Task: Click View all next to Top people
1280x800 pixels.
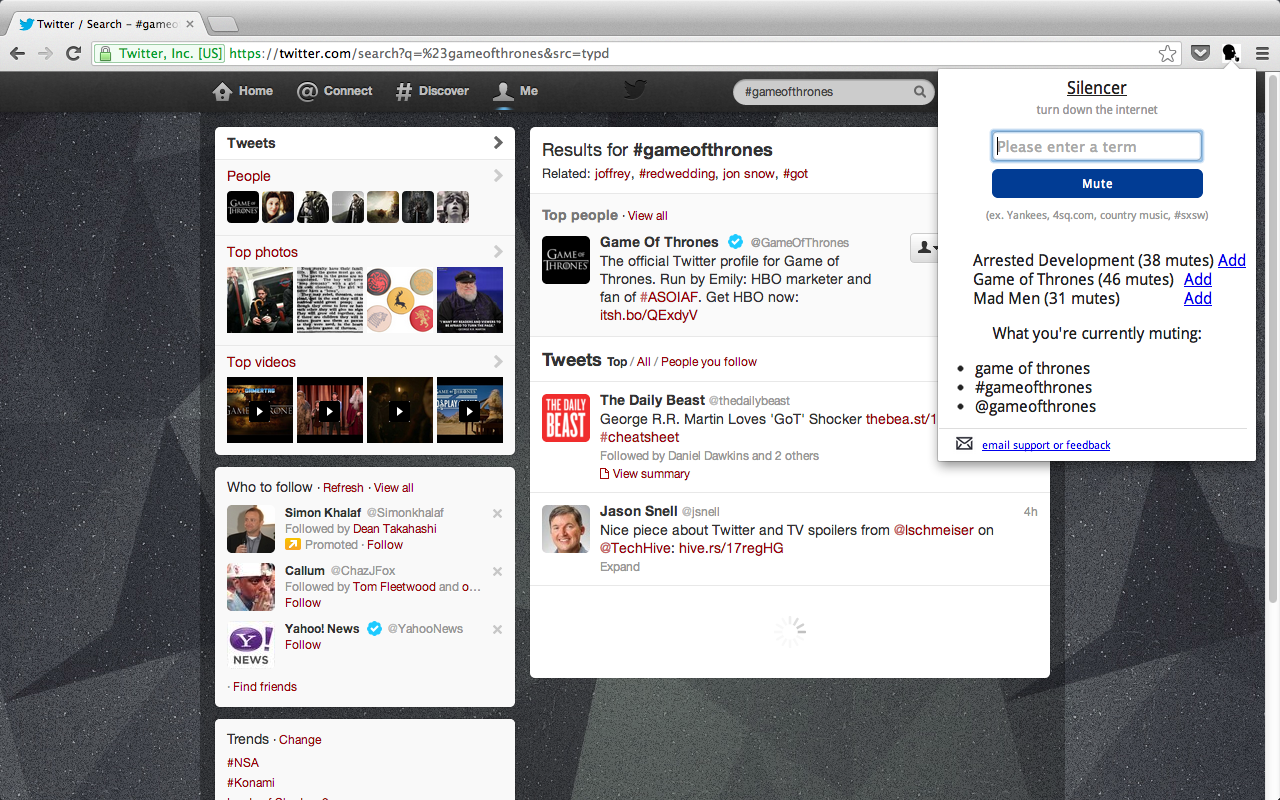Action: (x=648, y=216)
